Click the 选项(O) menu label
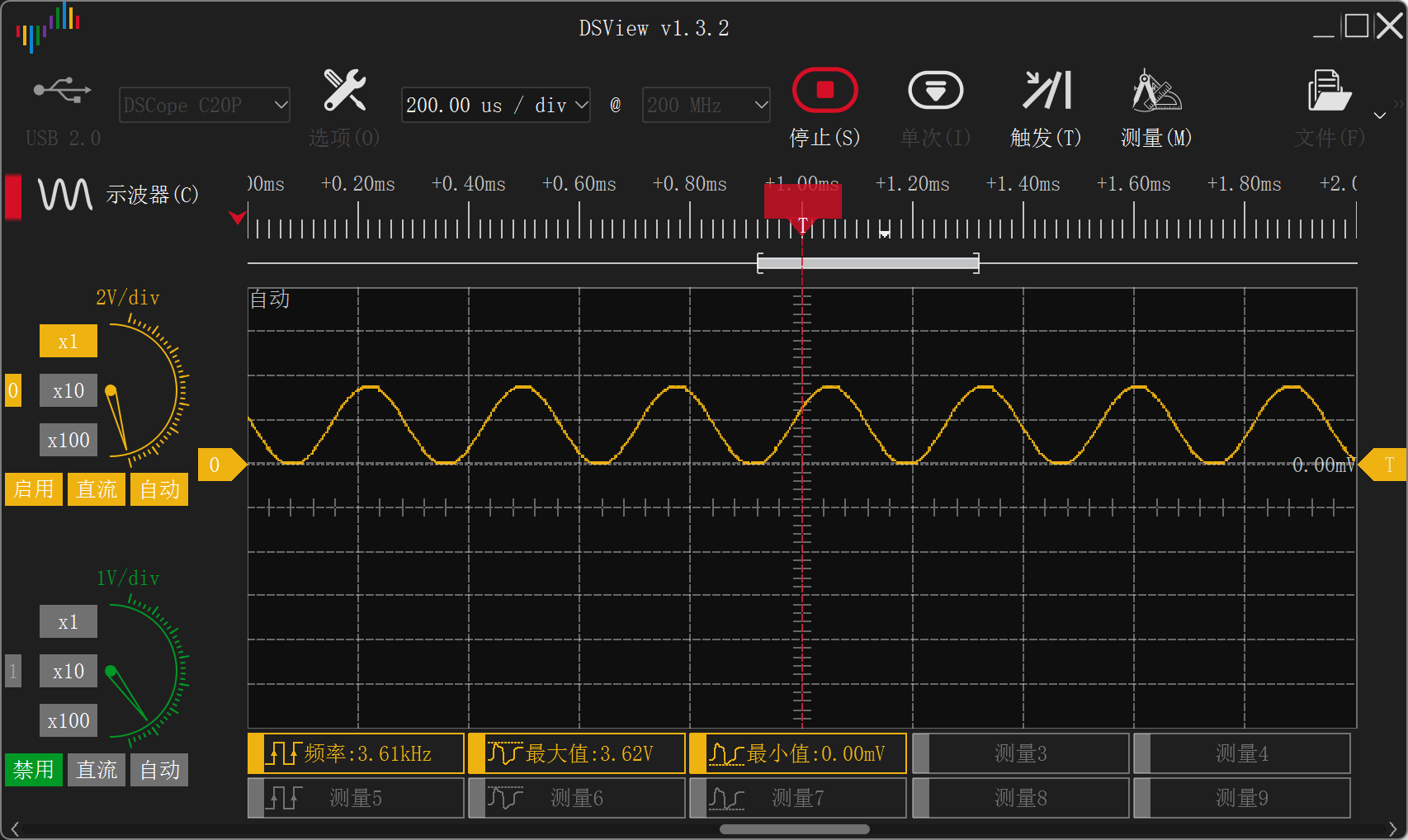Image resolution: width=1408 pixels, height=840 pixels. coord(344,138)
